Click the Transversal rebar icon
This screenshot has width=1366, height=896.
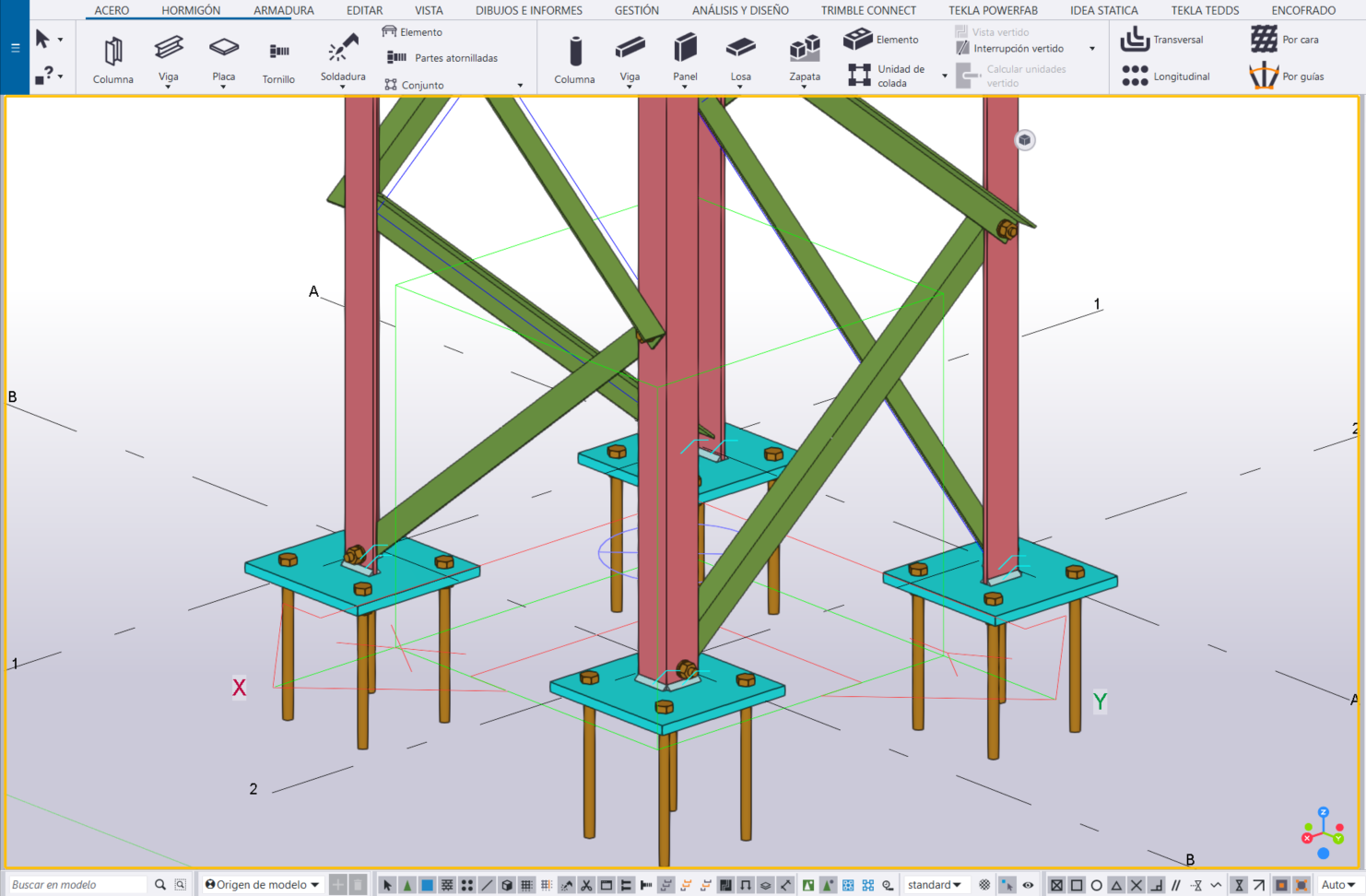(x=1135, y=40)
